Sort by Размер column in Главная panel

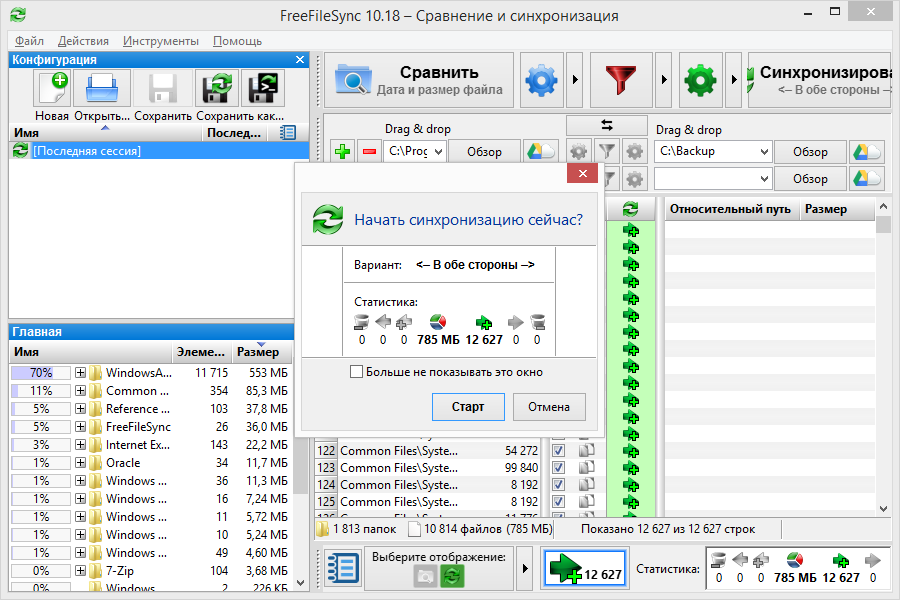click(x=262, y=351)
